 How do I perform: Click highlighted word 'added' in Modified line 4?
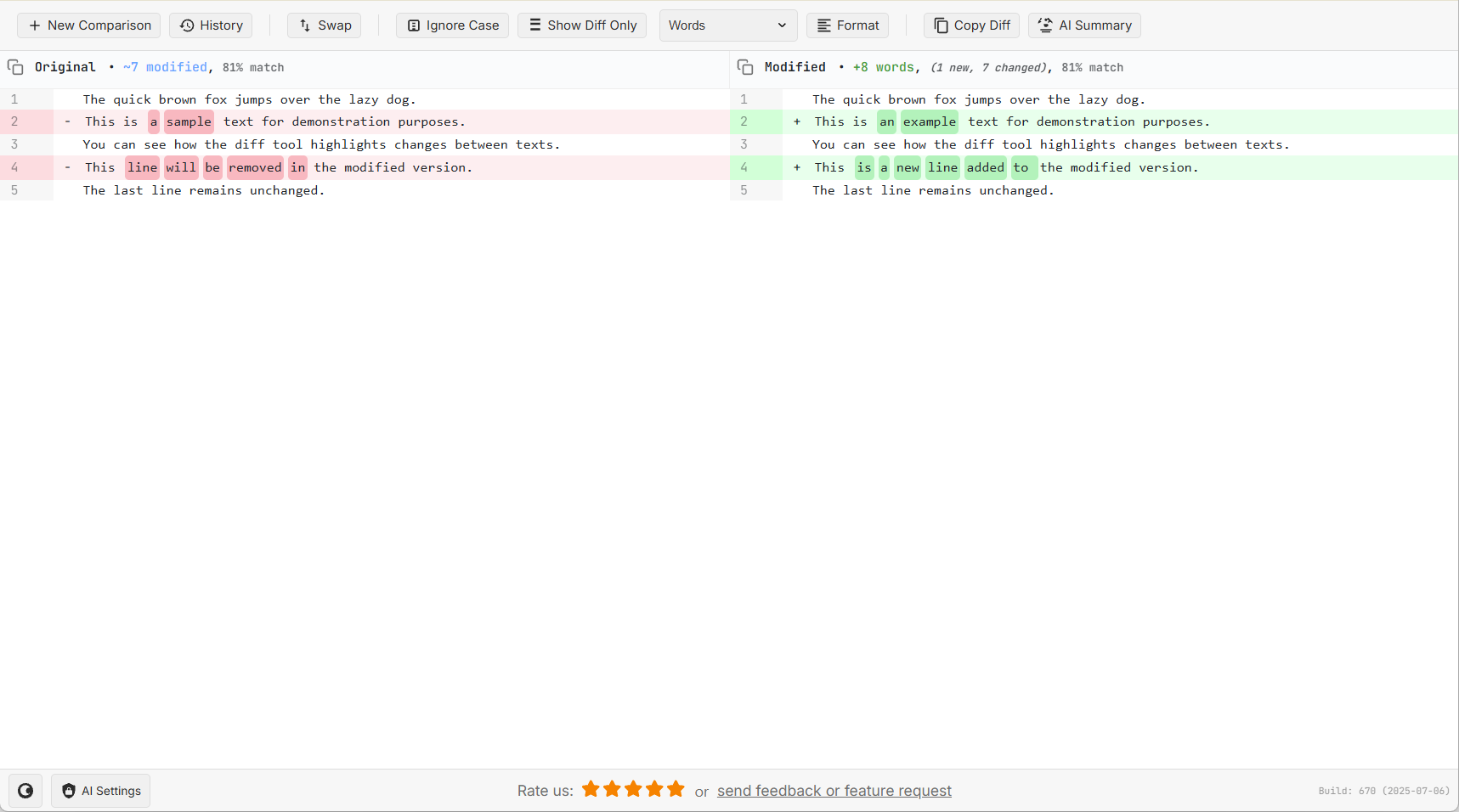[986, 167]
